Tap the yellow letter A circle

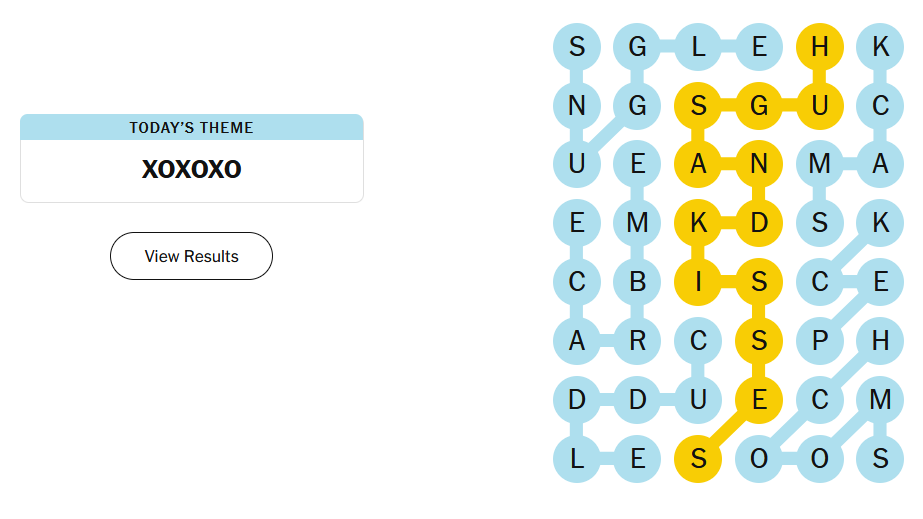tap(698, 164)
